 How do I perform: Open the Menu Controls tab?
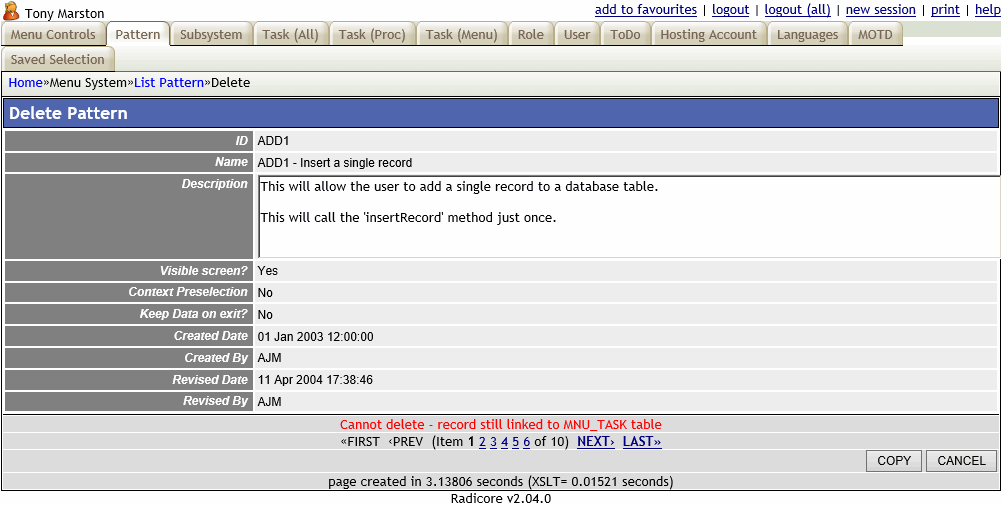pos(53,35)
